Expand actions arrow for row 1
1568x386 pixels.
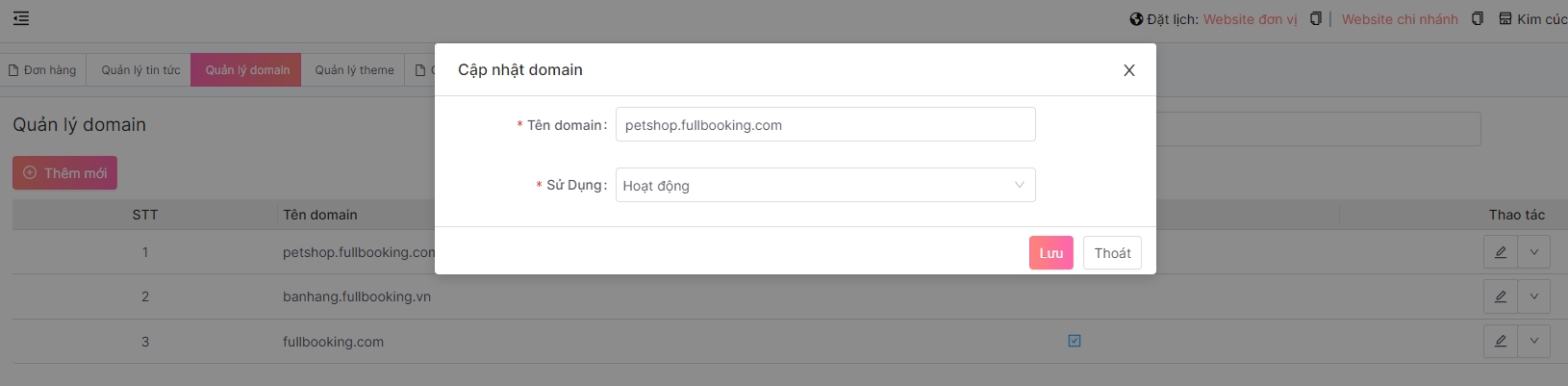[1534, 252]
